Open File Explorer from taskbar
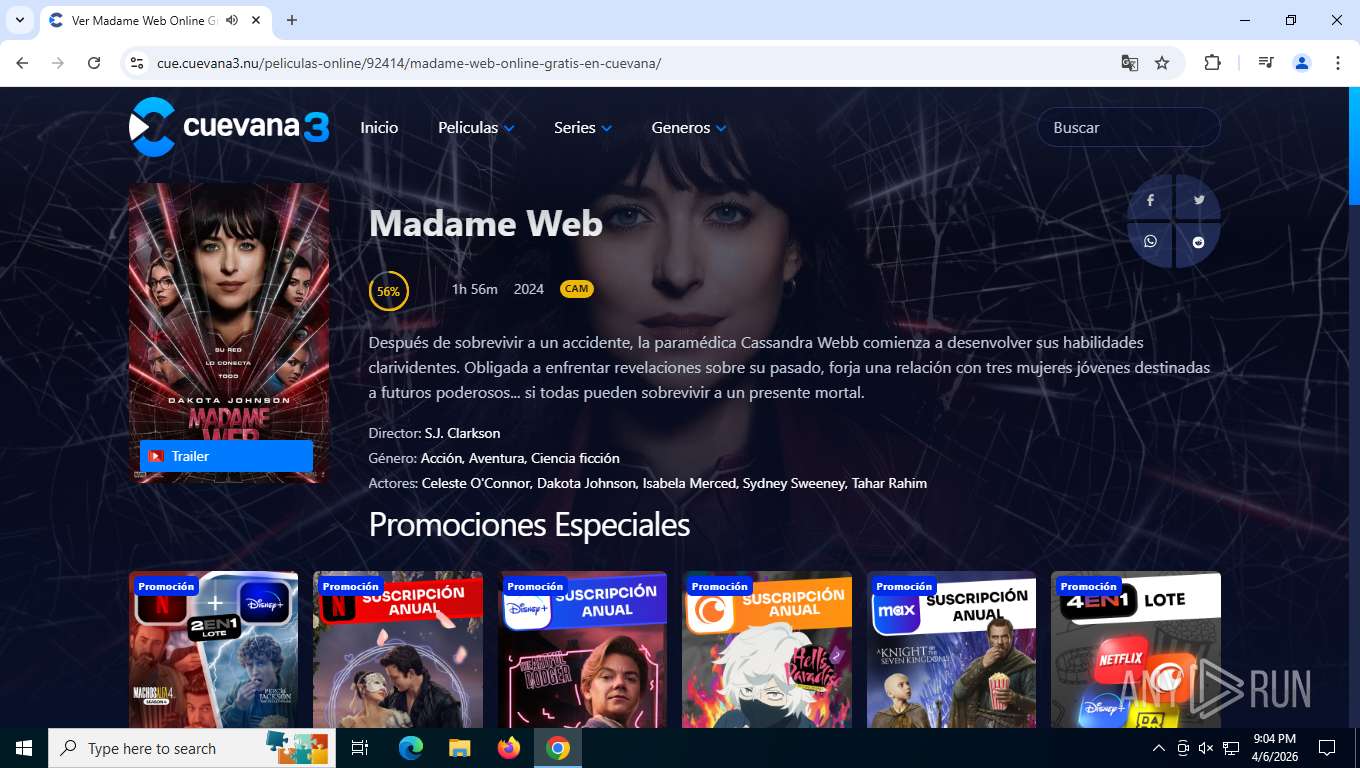Image resolution: width=1360 pixels, height=768 pixels. 460,748
